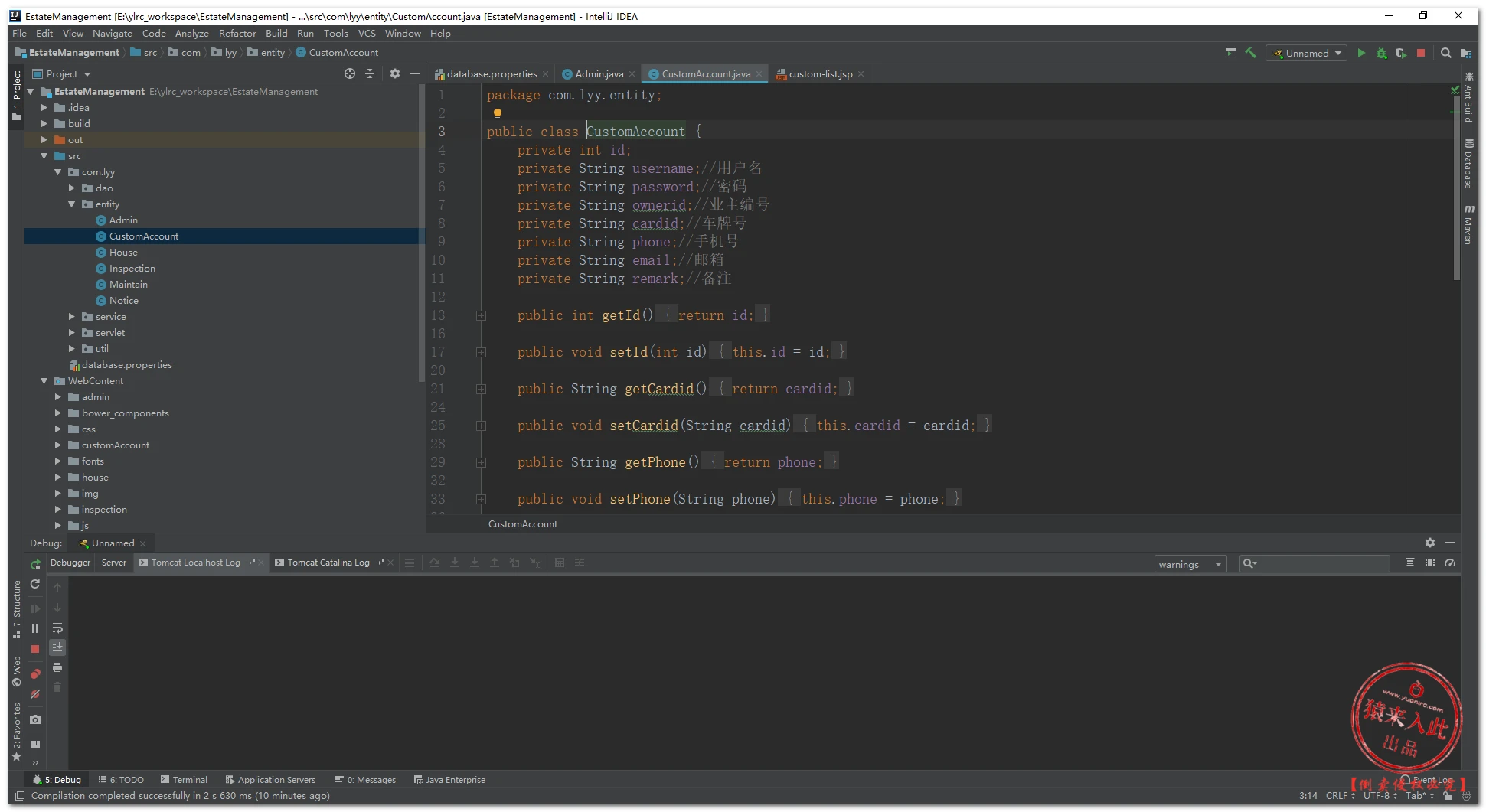
Task: Open the warnings log filter dropdown
Action: coord(1190,564)
